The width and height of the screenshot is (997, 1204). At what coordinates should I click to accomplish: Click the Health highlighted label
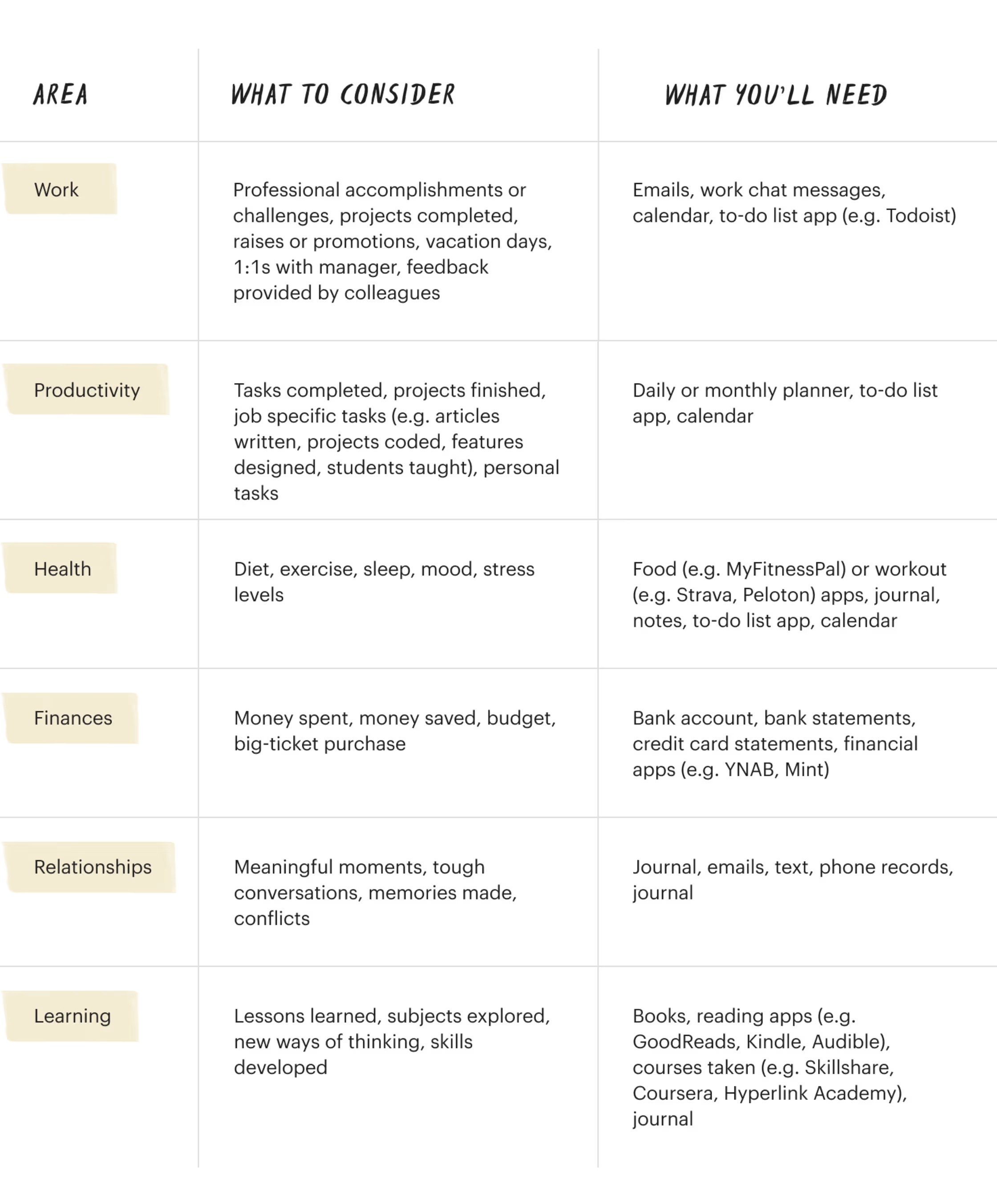(x=60, y=568)
